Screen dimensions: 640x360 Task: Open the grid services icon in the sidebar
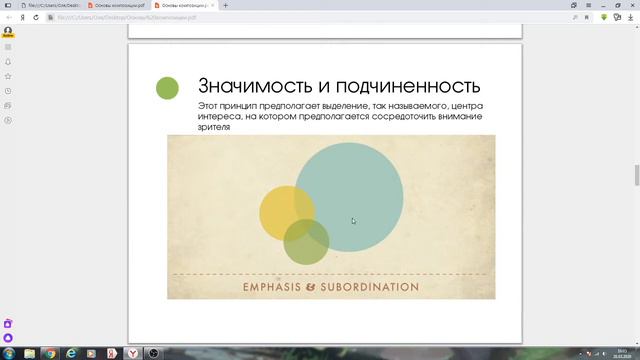pos(8,47)
